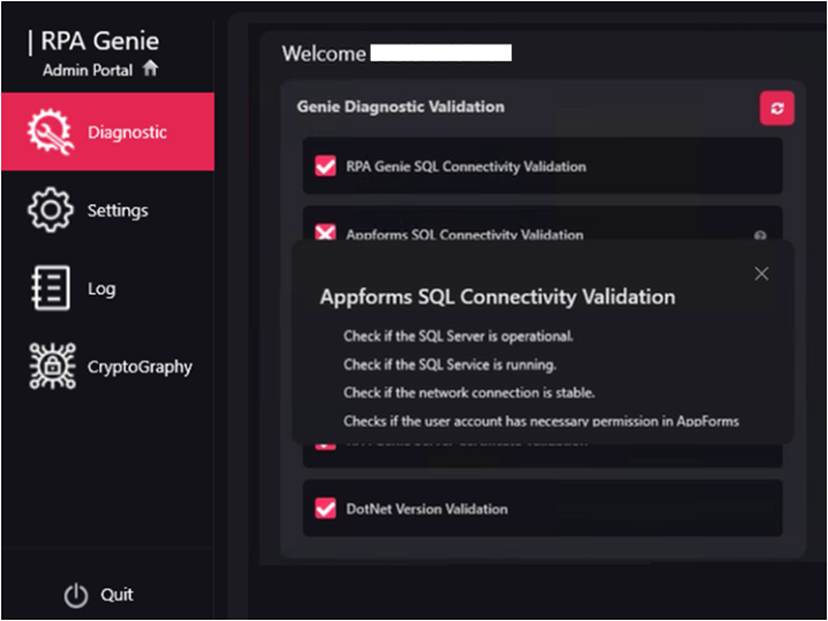The height and width of the screenshot is (621, 828).
Task: Click the user account permission in AppForms line
Action: (541, 421)
